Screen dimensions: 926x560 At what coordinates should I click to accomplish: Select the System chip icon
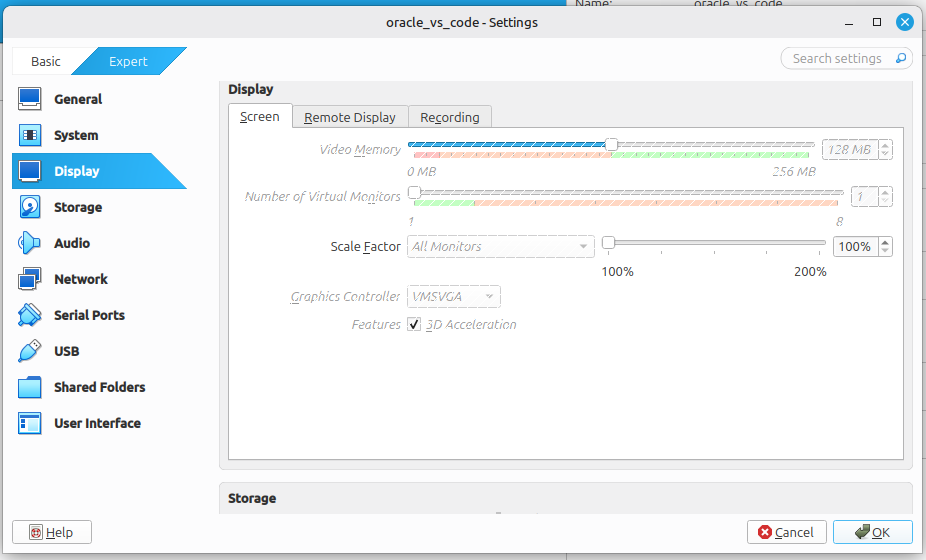point(30,135)
